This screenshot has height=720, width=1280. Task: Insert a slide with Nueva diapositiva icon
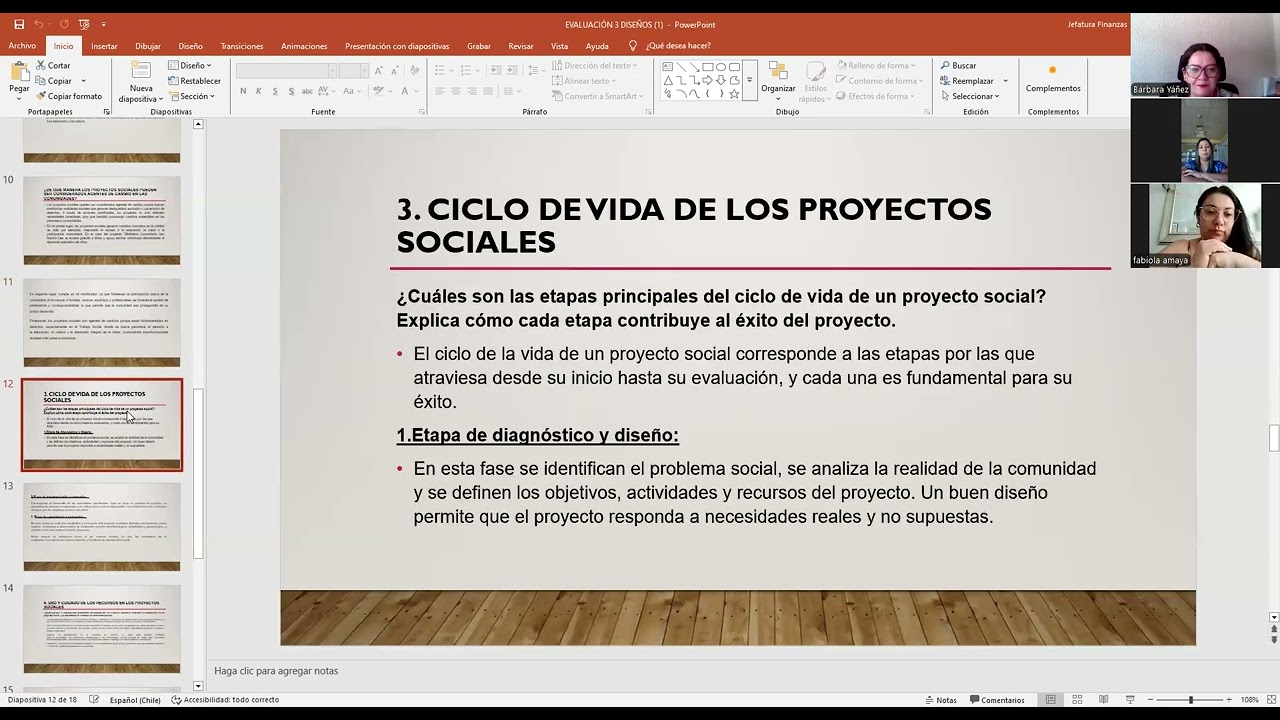[141, 72]
